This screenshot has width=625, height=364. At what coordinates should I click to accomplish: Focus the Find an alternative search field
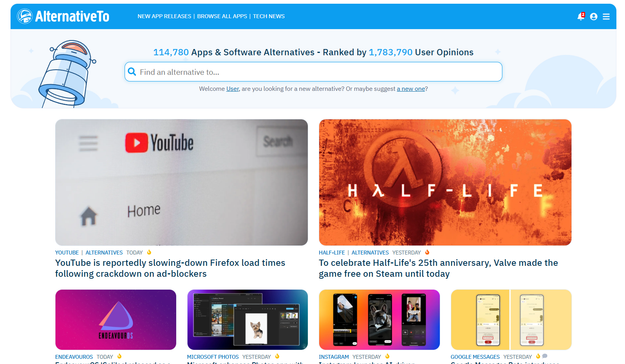(x=313, y=72)
